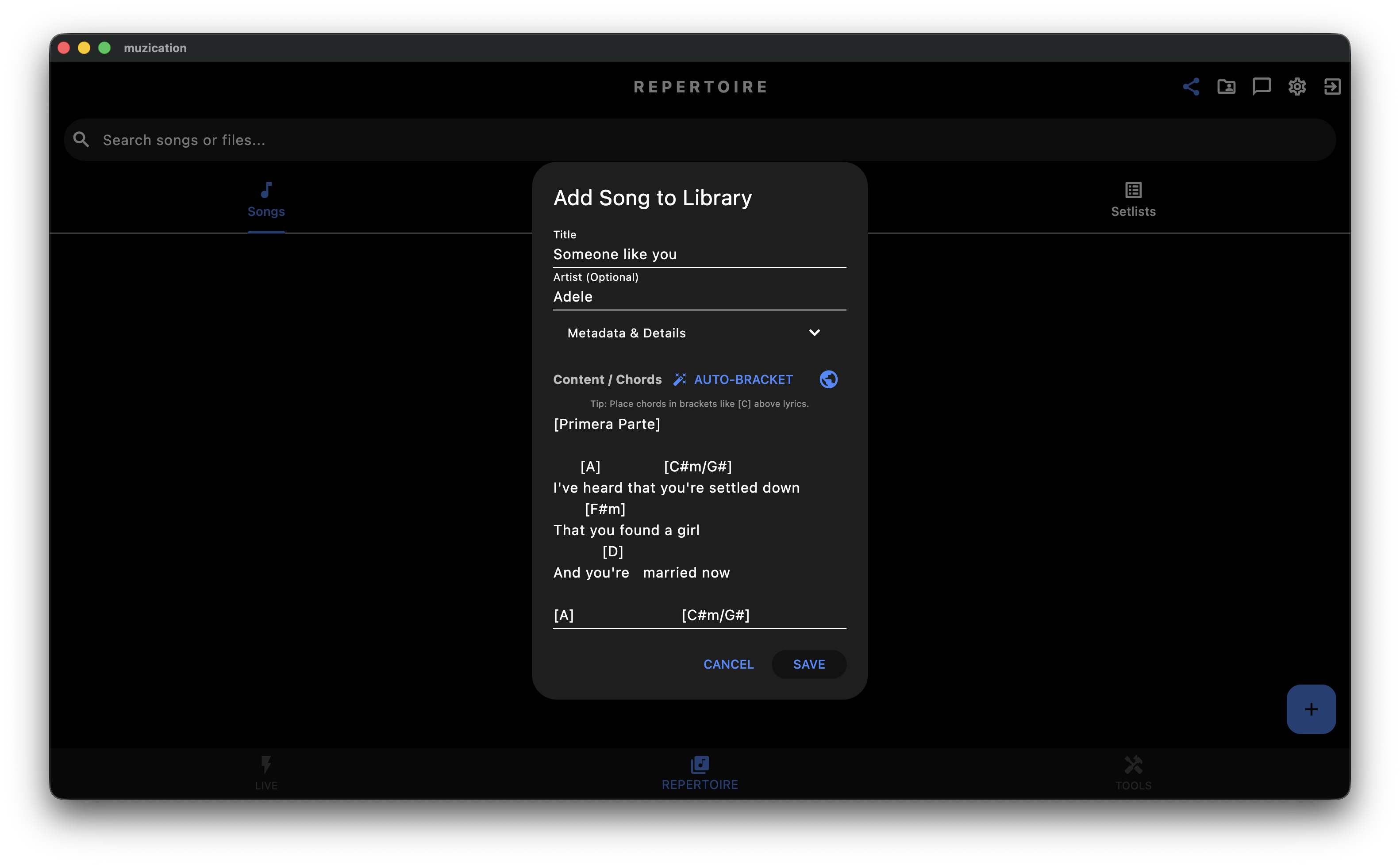
Task: Click the Artist field containing Adele
Action: [x=700, y=296]
